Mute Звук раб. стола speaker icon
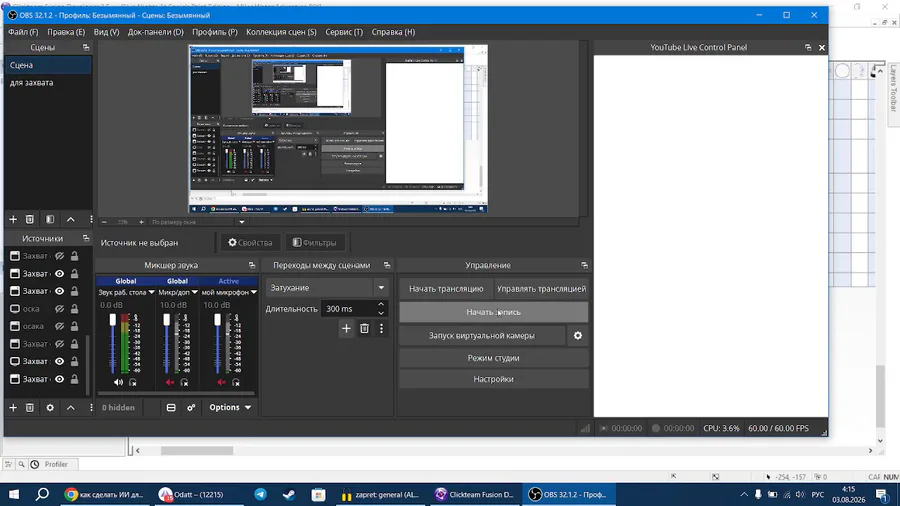This screenshot has width=900, height=506. pos(118,382)
